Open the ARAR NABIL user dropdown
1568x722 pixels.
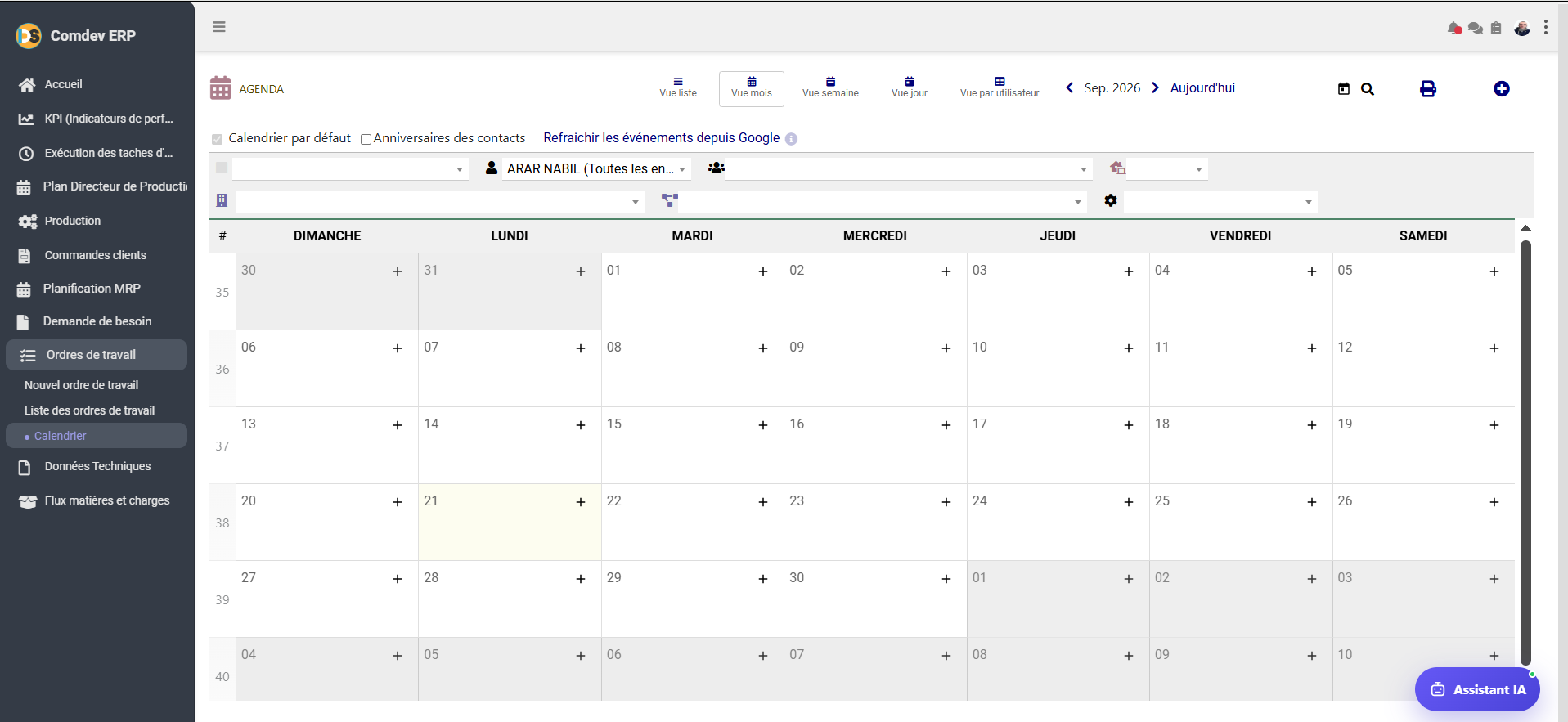pos(596,168)
